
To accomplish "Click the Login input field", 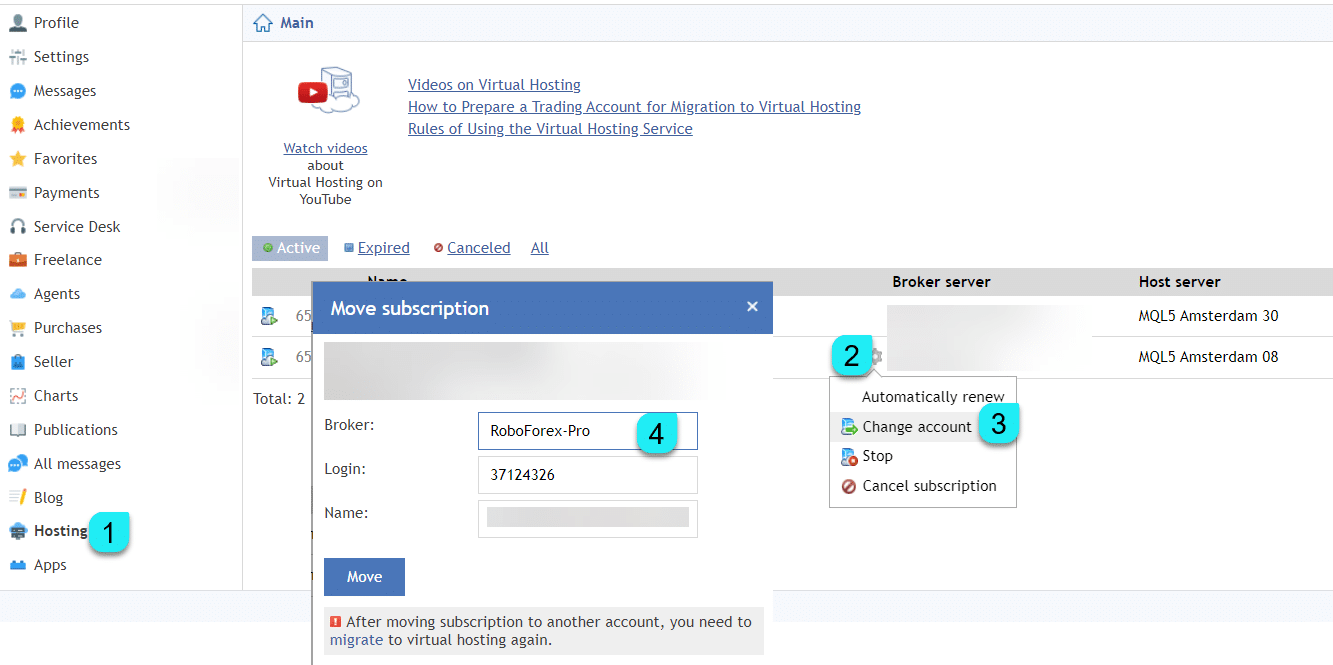I will pos(587,475).
